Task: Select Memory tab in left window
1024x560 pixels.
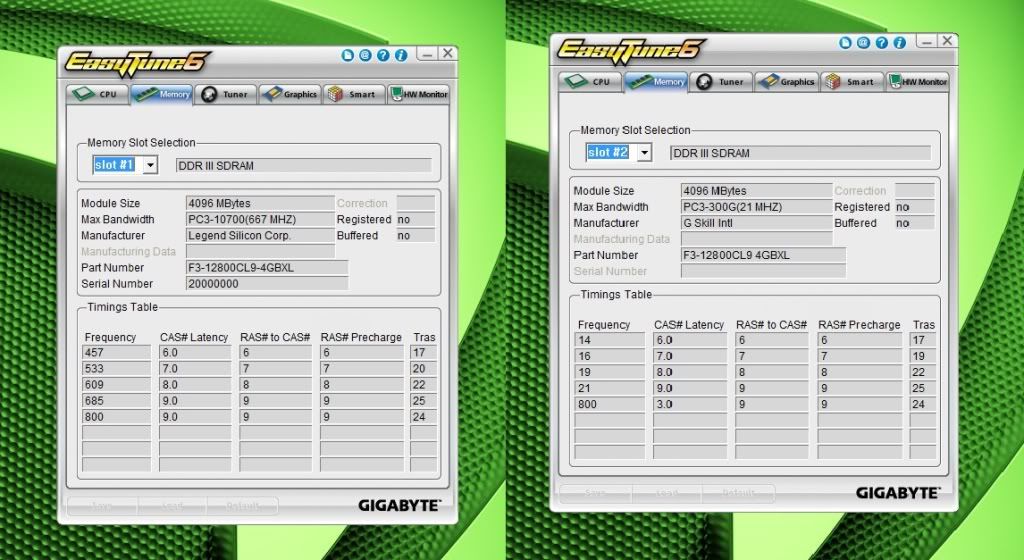Action: click(x=161, y=94)
